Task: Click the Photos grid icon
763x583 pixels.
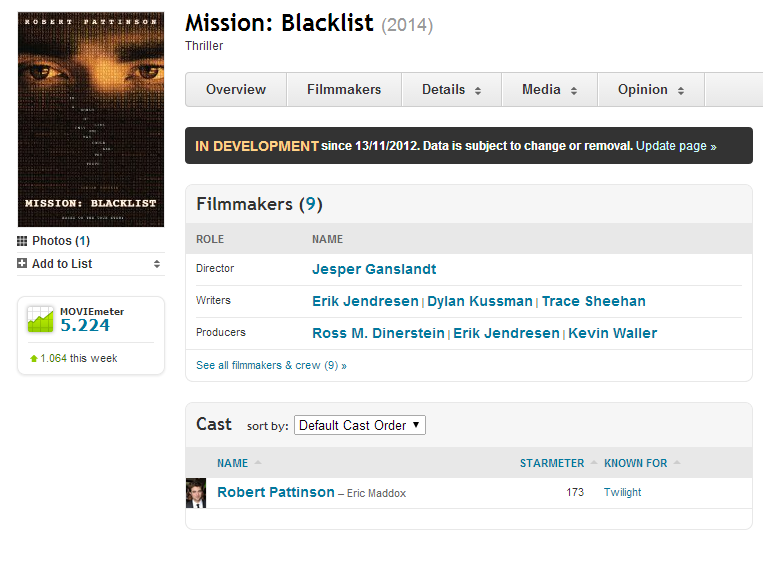Action: (x=22, y=241)
